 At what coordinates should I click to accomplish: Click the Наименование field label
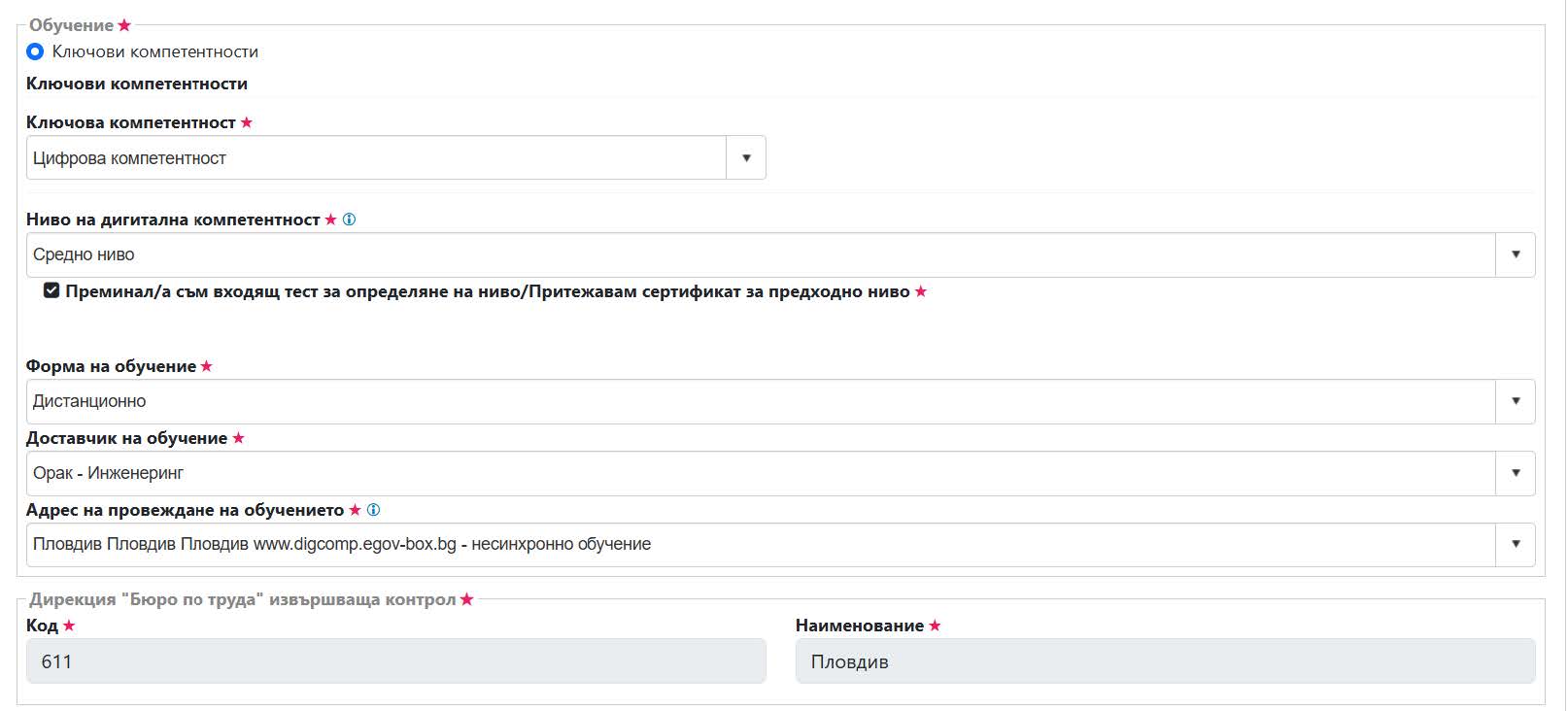[860, 626]
